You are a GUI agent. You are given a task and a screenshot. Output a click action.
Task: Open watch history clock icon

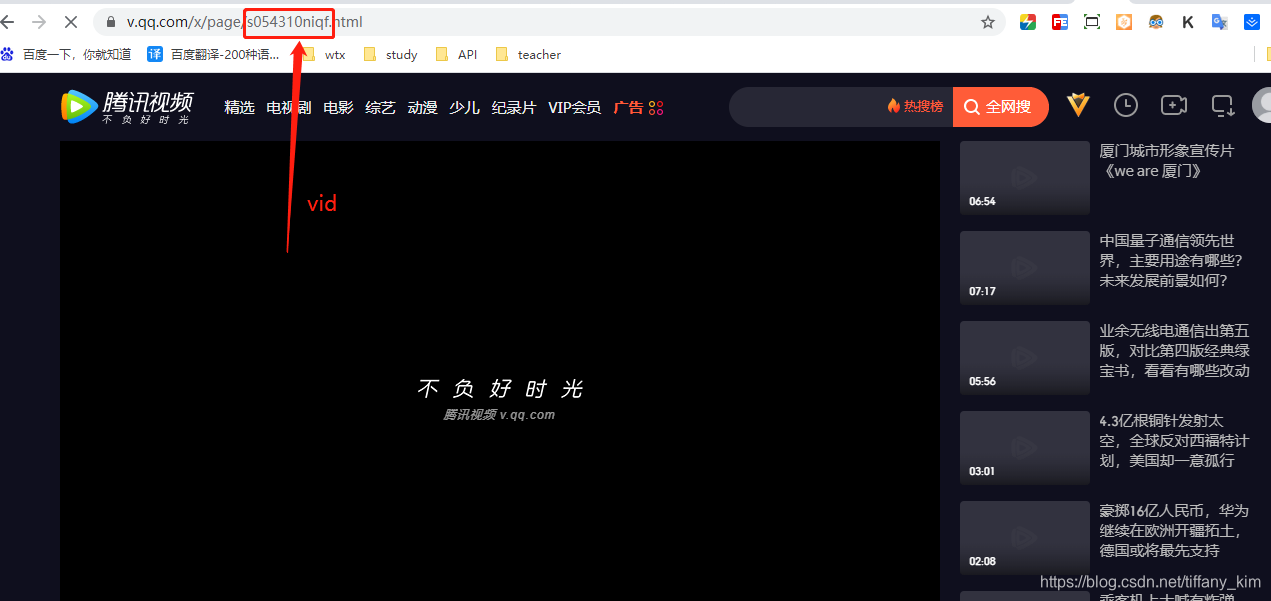click(1126, 105)
